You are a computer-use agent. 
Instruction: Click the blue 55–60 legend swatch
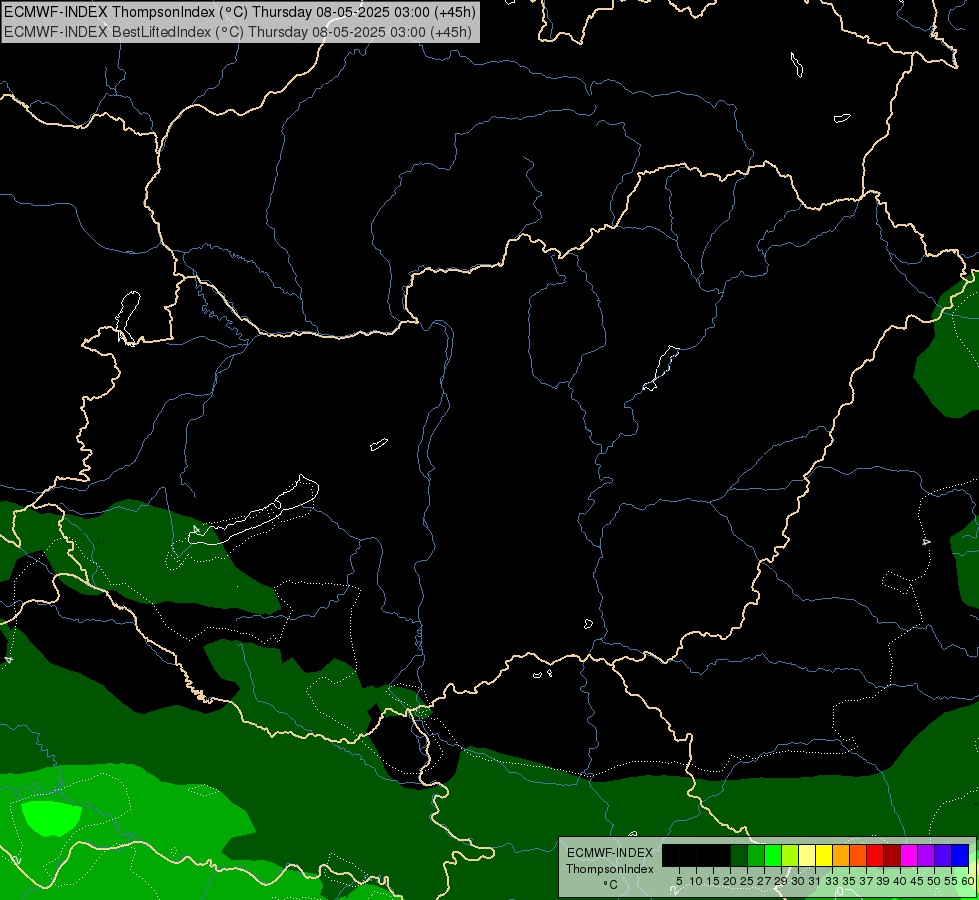tap(960, 855)
